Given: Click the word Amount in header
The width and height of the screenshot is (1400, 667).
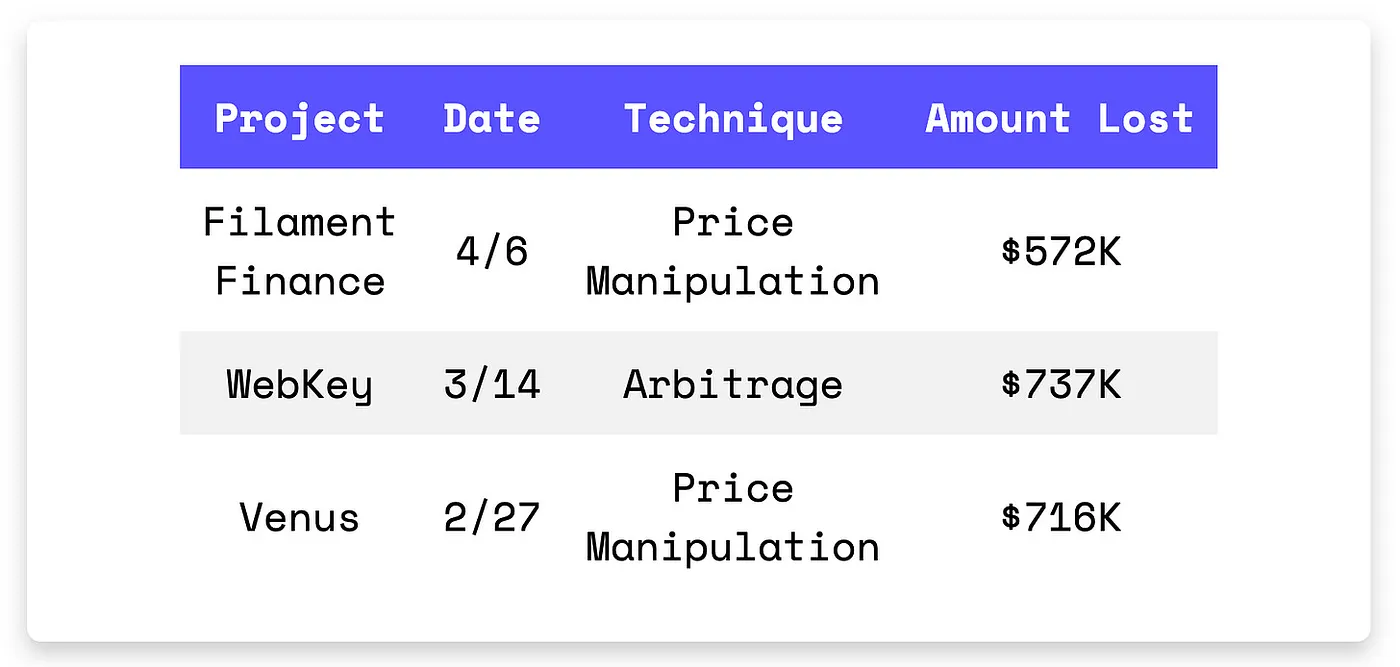Looking at the screenshot, I should (x=998, y=118).
